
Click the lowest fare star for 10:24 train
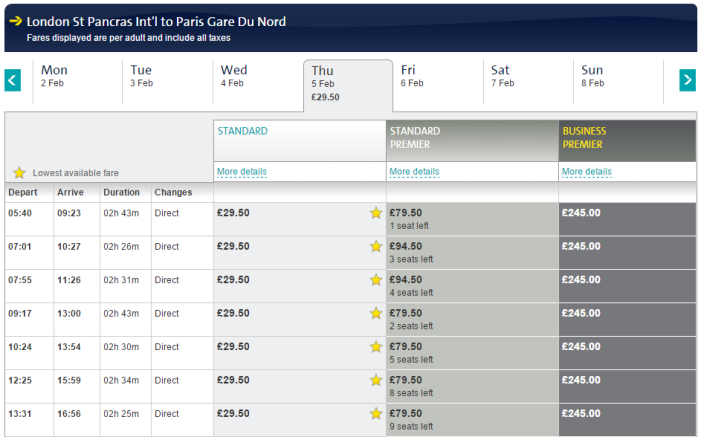point(376,347)
